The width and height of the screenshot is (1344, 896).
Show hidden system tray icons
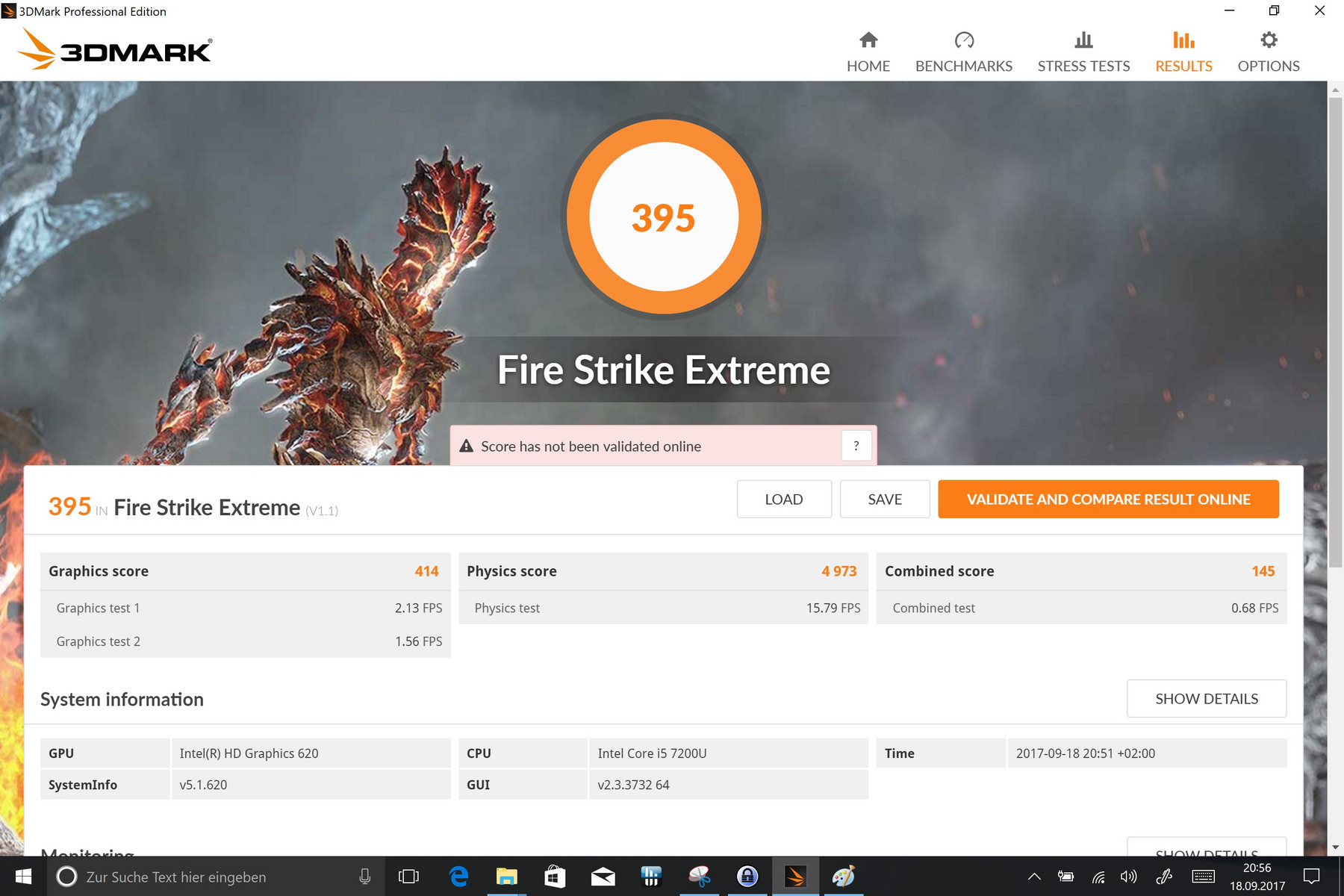click(x=1034, y=877)
